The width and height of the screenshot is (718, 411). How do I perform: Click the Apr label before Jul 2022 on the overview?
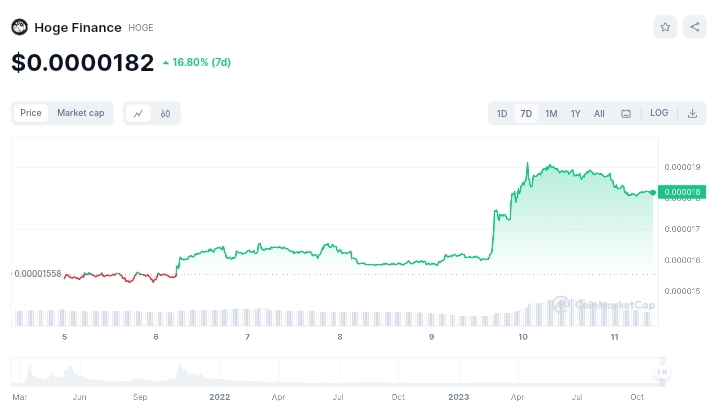[278, 397]
